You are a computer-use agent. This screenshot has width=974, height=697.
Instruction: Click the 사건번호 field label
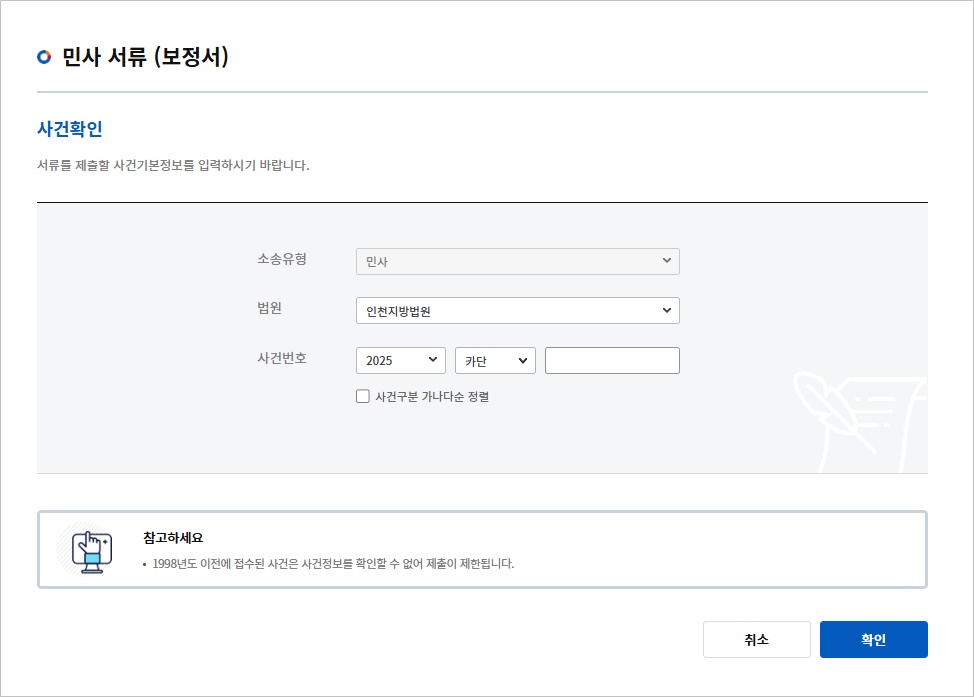click(x=282, y=357)
